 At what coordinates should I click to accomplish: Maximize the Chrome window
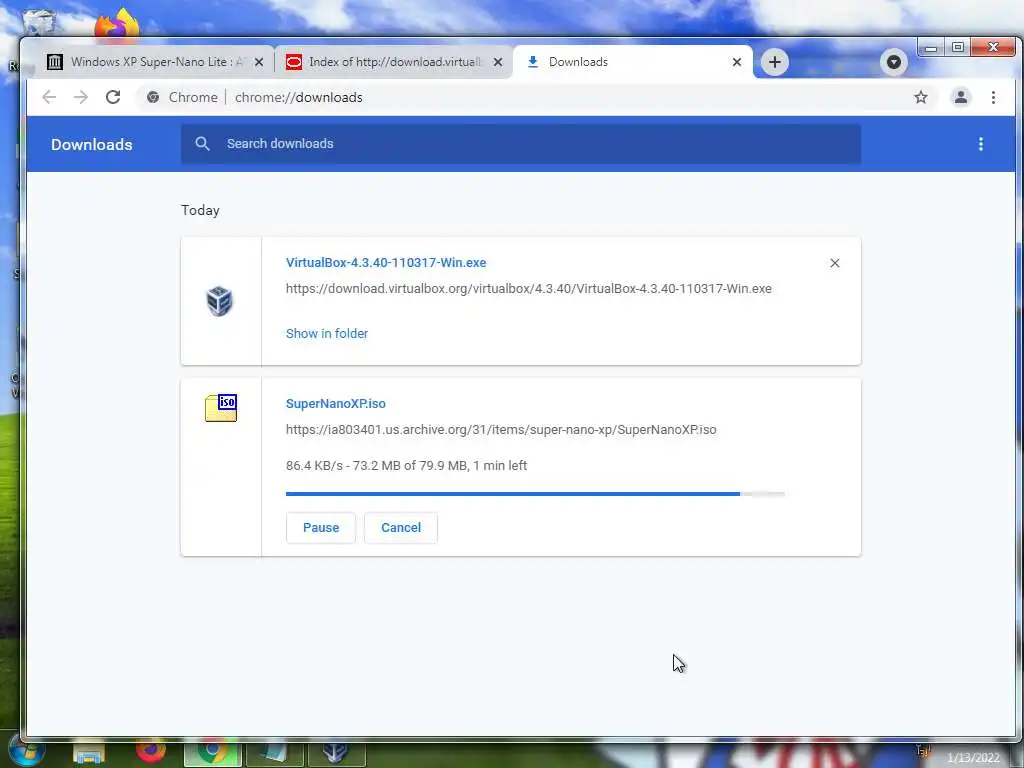pyautogui.click(x=957, y=47)
